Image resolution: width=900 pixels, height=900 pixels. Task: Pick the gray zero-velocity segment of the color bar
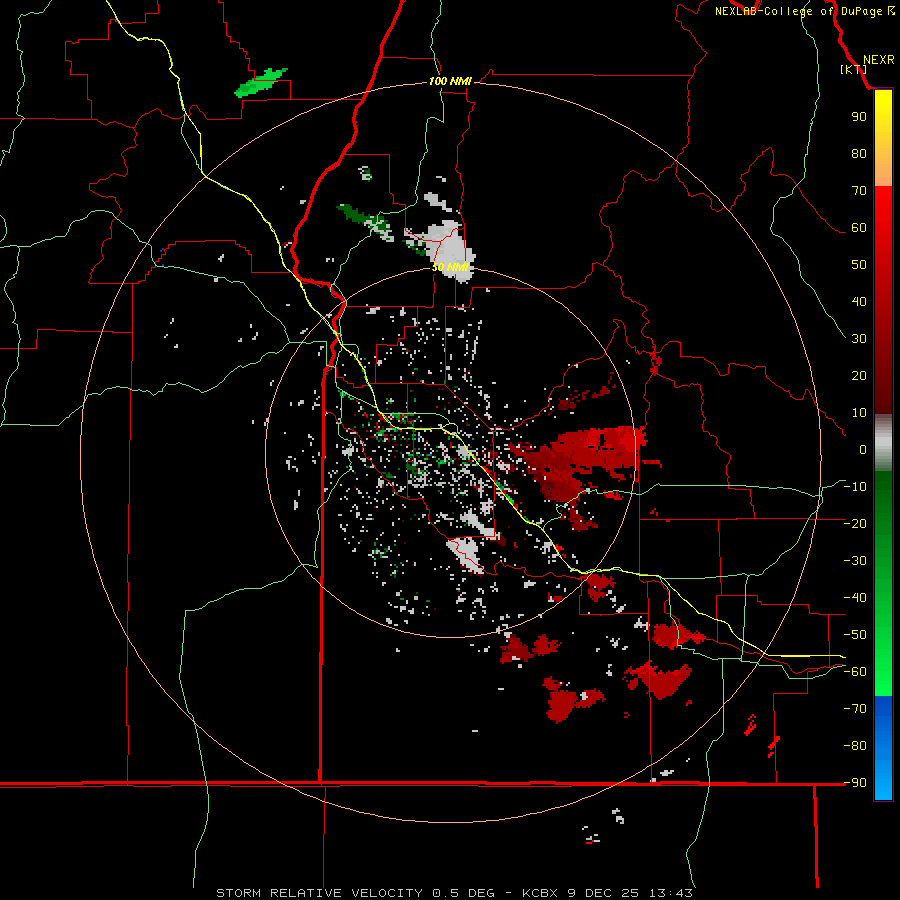(883, 443)
